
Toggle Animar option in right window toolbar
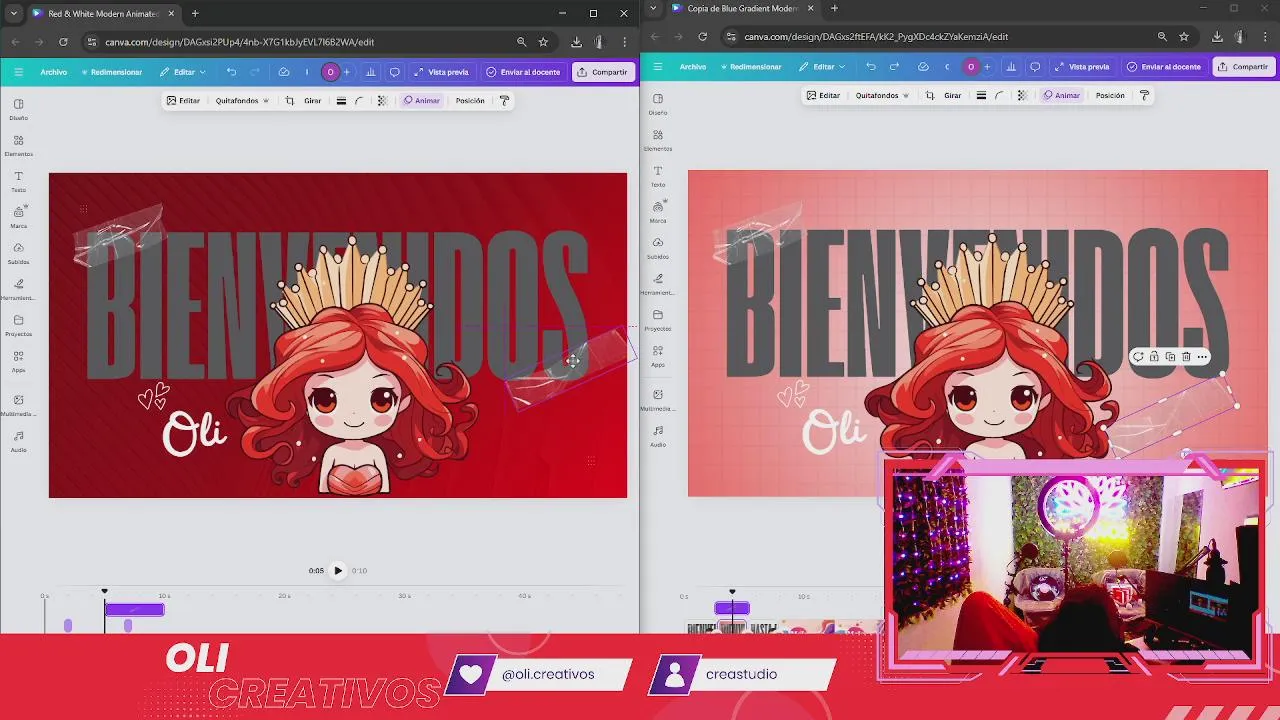[x=1062, y=96]
